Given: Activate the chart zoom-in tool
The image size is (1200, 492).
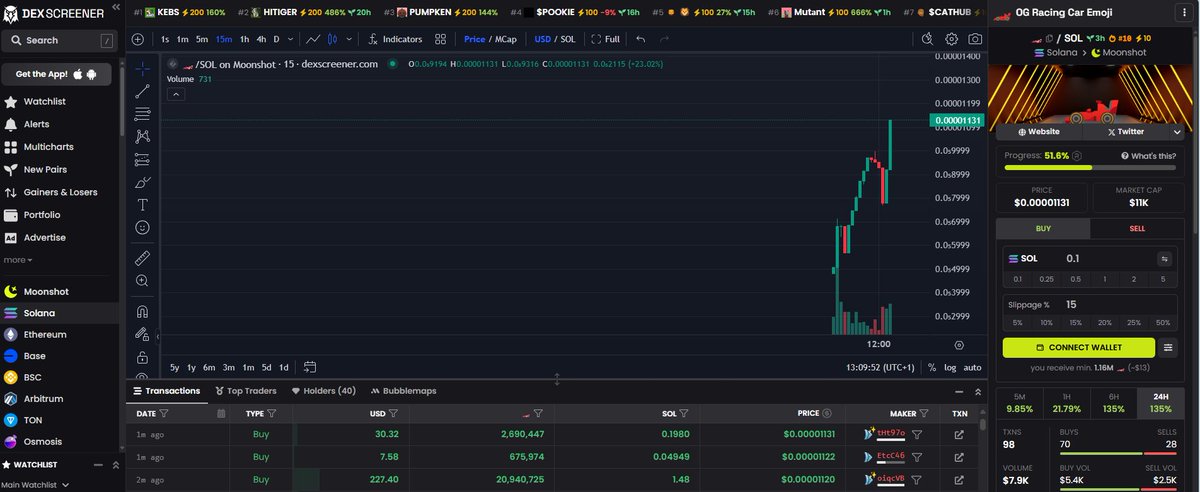Looking at the screenshot, I should click(x=142, y=281).
